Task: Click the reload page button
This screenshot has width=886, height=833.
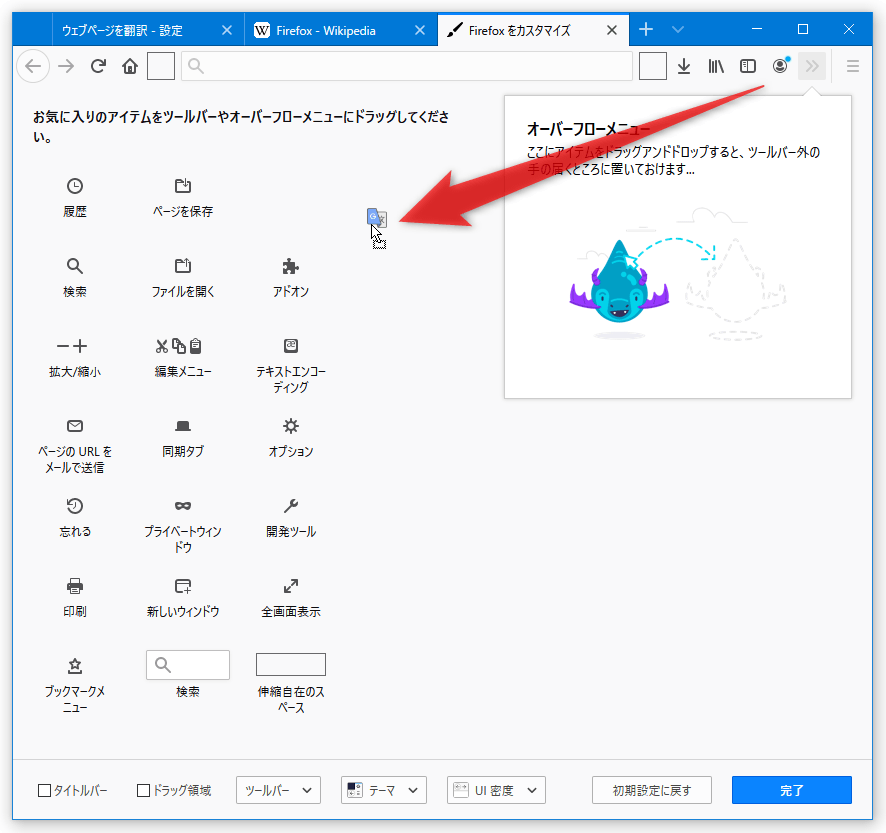Action: (98, 66)
